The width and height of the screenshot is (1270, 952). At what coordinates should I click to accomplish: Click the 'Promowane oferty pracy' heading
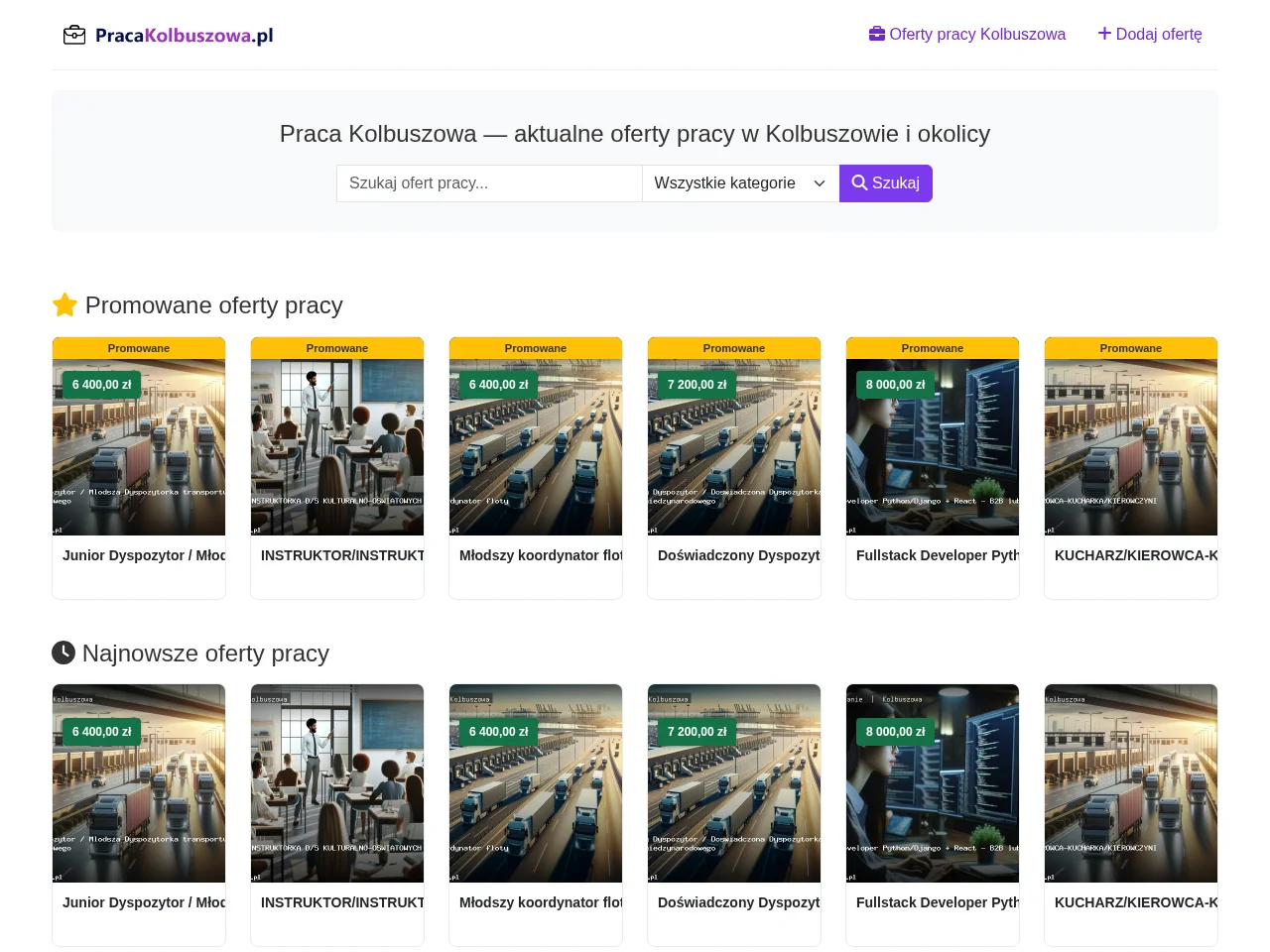click(x=197, y=305)
